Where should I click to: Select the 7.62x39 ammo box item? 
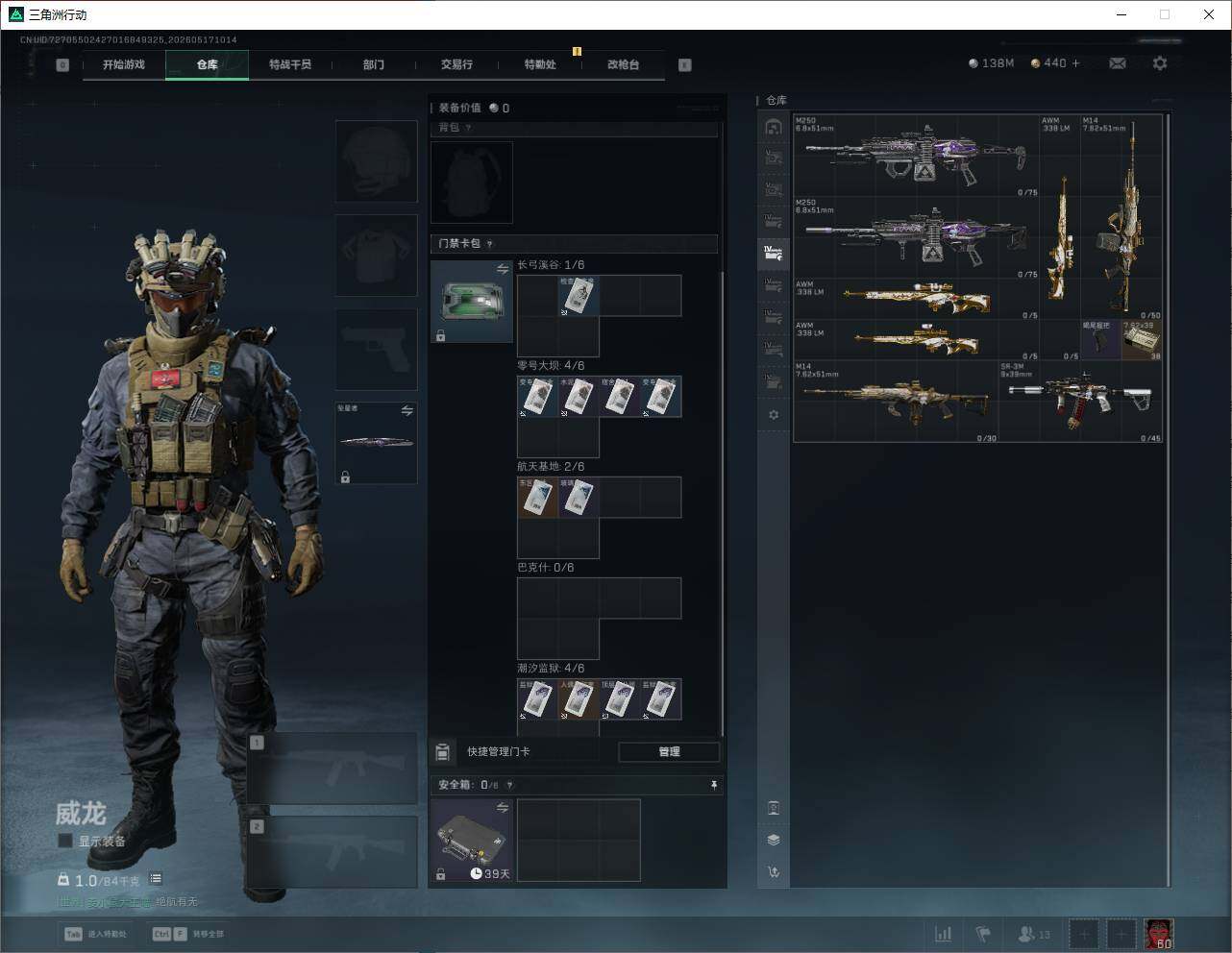(1142, 340)
